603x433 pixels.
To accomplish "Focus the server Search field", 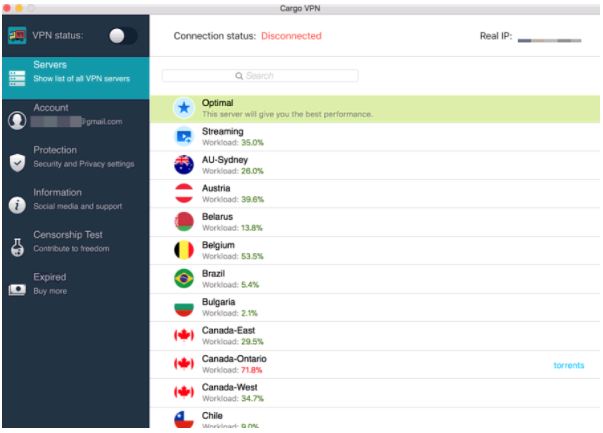I will point(260,76).
